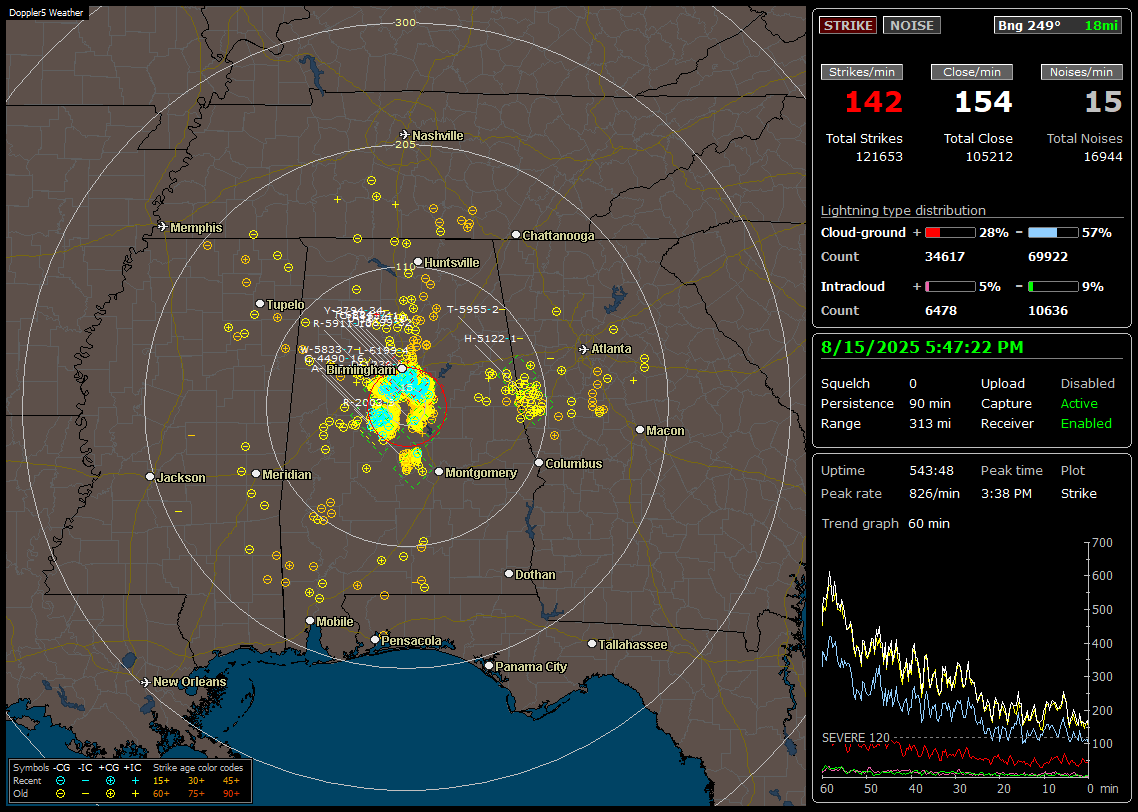Click the Mobile city marker dot

[x=310, y=621]
